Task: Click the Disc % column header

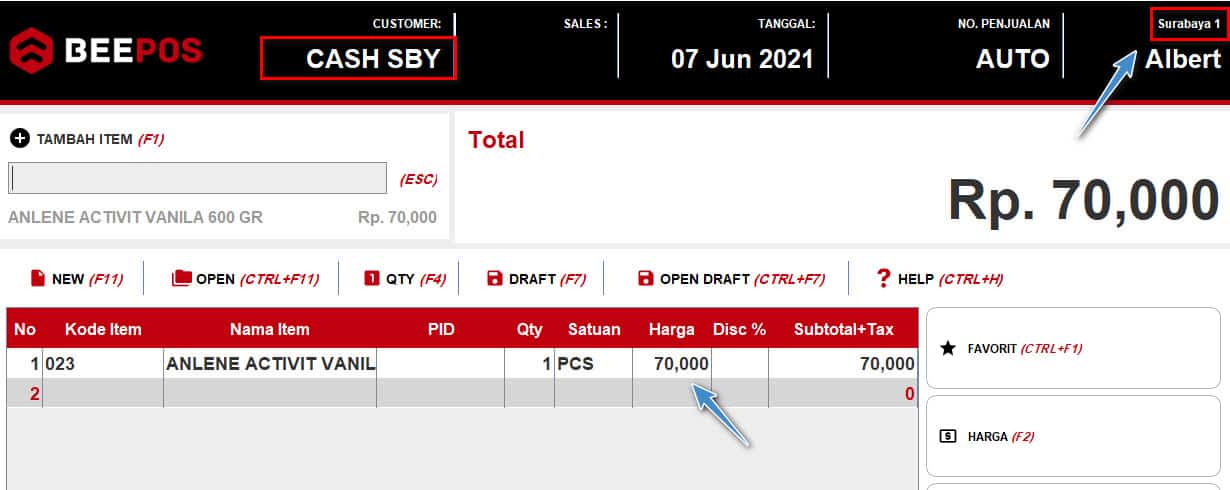Action: pos(740,329)
